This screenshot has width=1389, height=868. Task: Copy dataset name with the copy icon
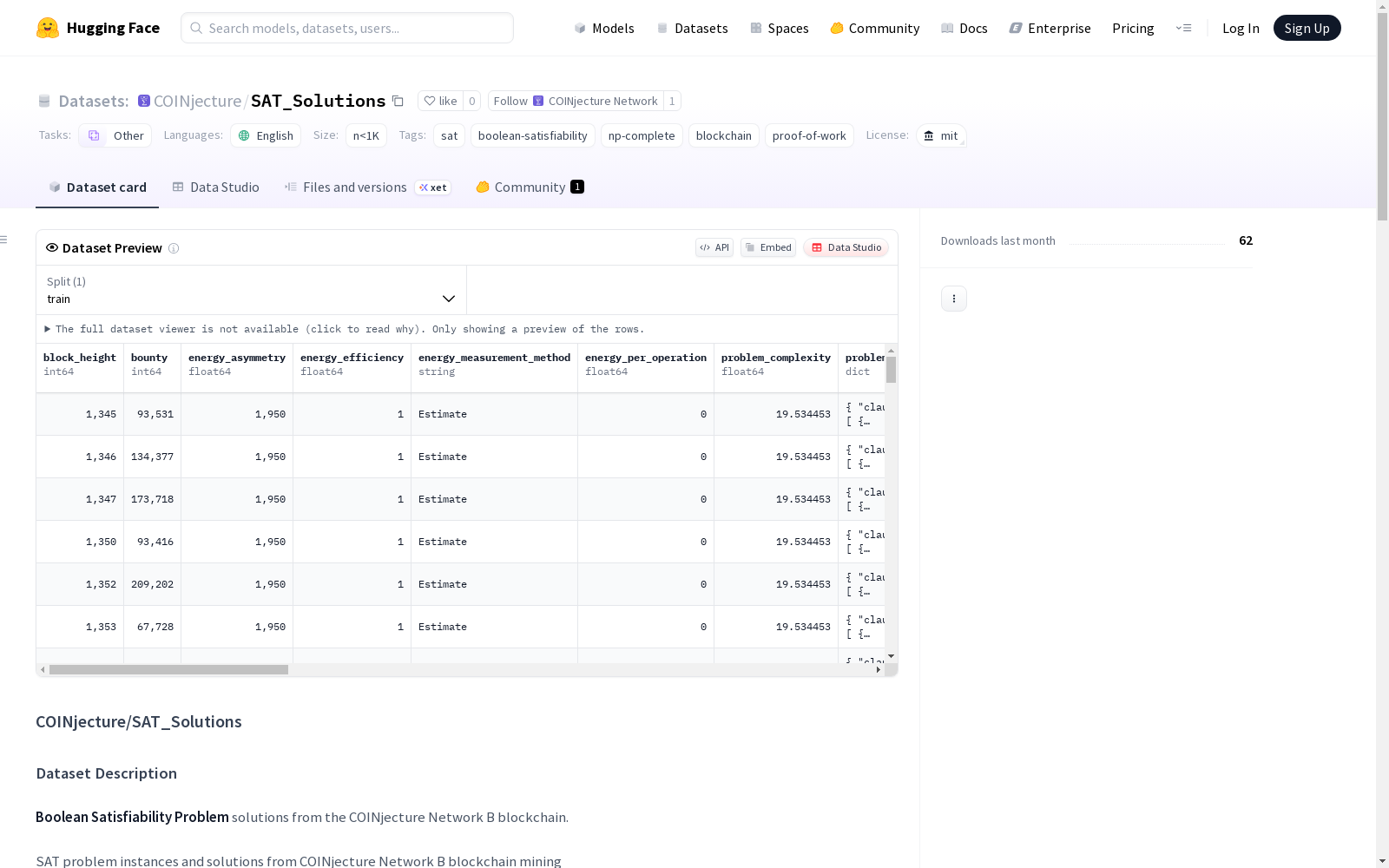[x=398, y=101]
